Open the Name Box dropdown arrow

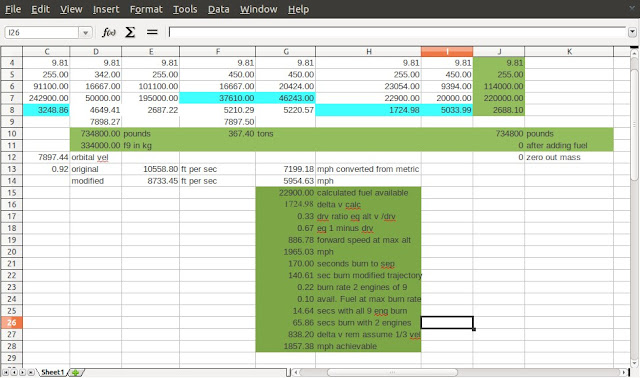tap(85, 33)
